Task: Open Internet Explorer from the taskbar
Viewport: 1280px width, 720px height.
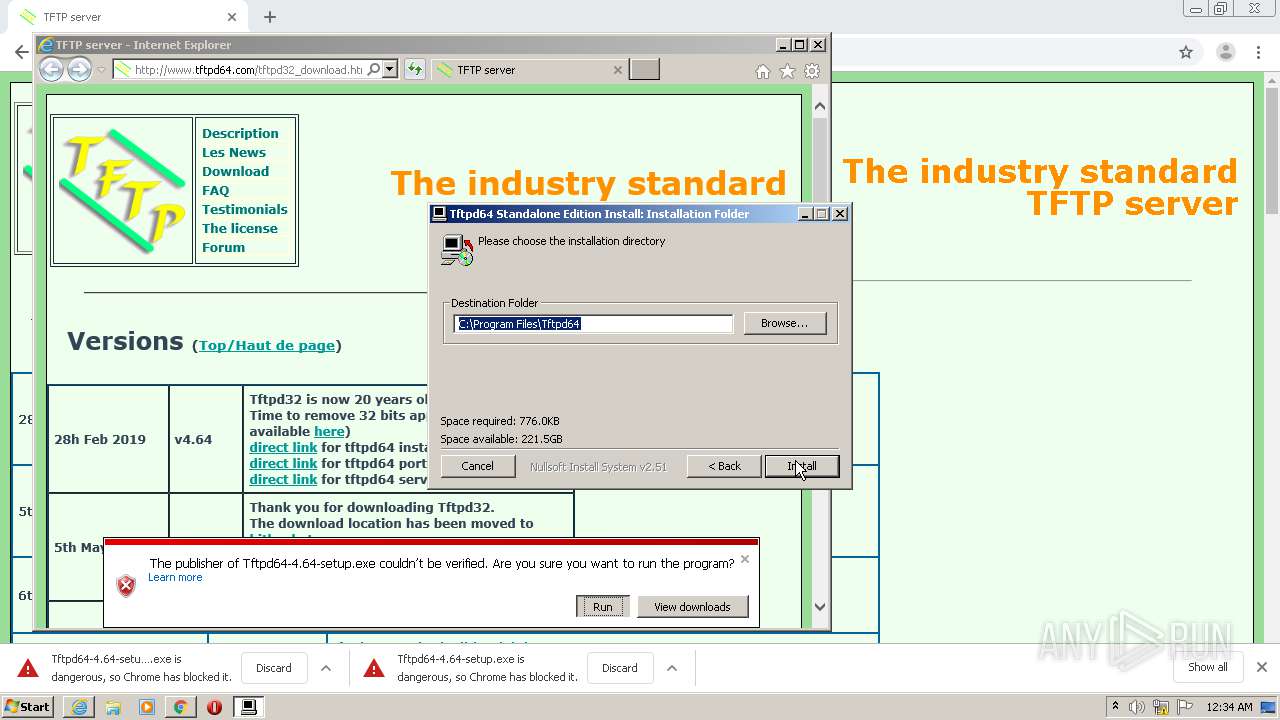Action: click(79, 707)
